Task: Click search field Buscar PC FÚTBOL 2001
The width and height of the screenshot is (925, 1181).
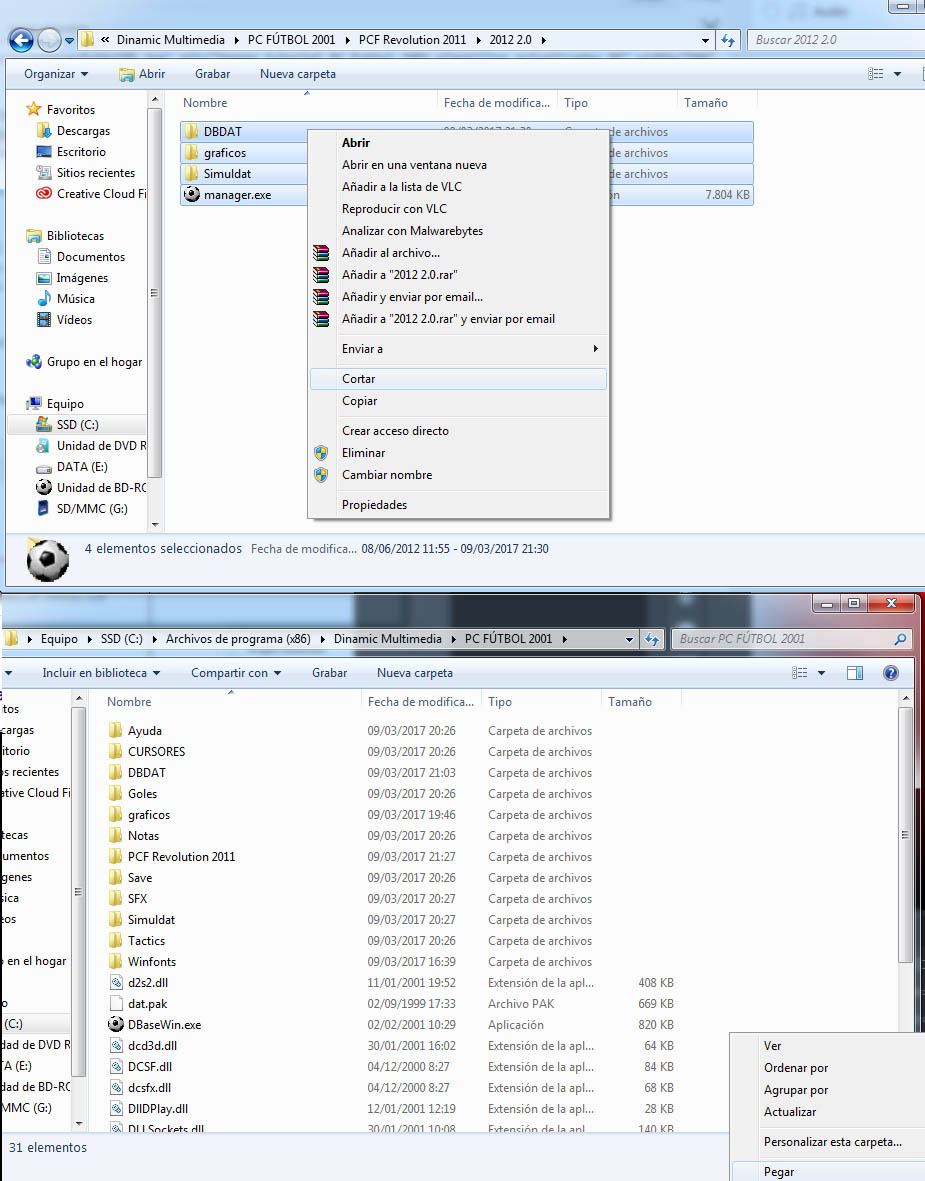Action: click(792, 639)
